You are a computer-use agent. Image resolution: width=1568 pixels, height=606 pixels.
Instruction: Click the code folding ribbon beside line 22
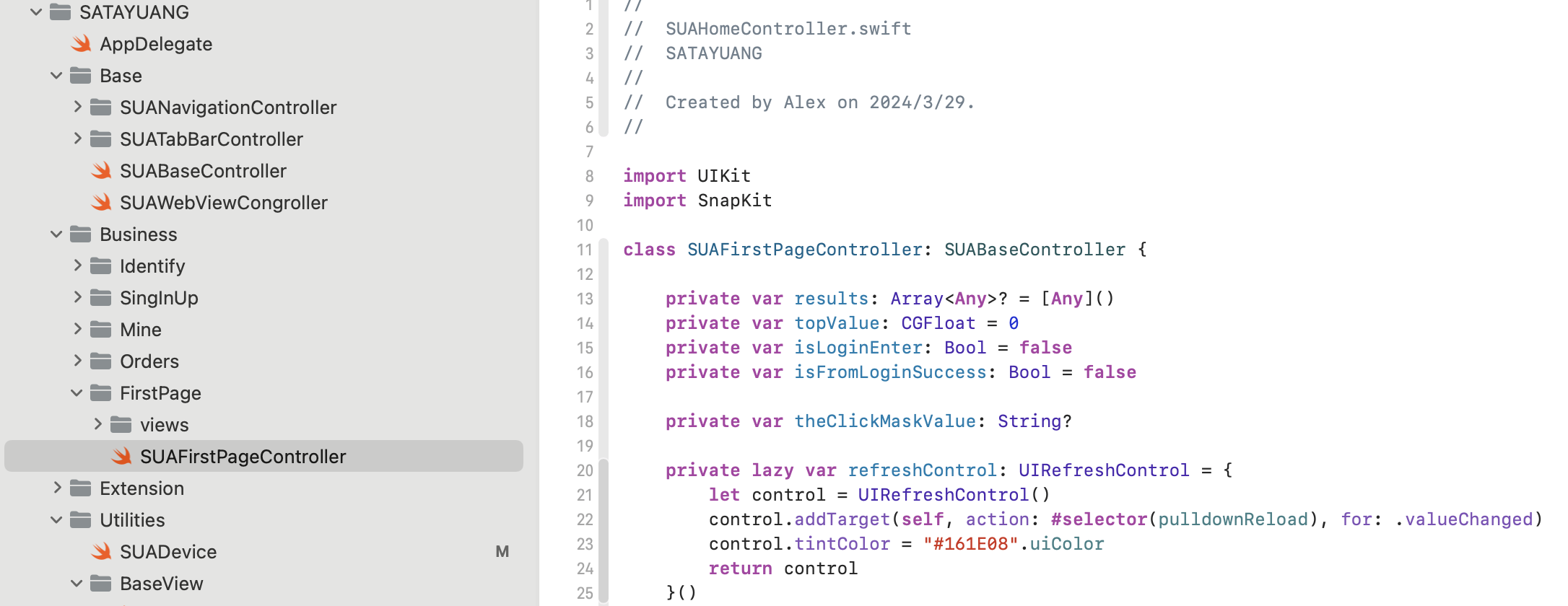[x=604, y=519]
